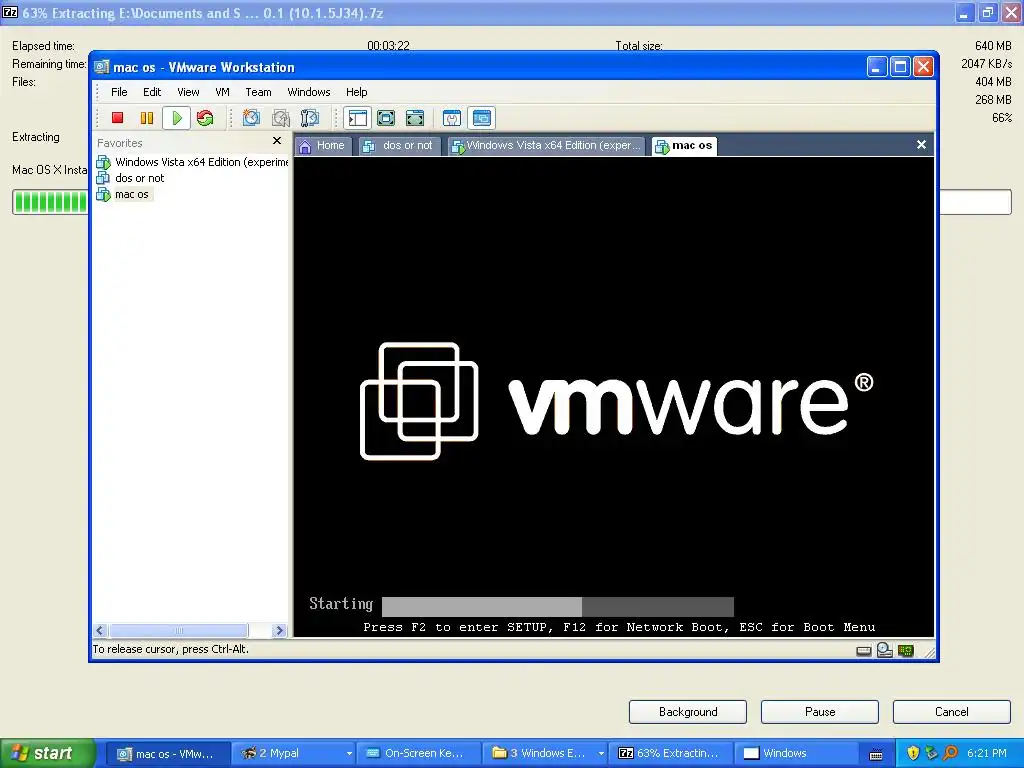Click the network adapter status icon
This screenshot has width=1024, height=768.
(906, 650)
